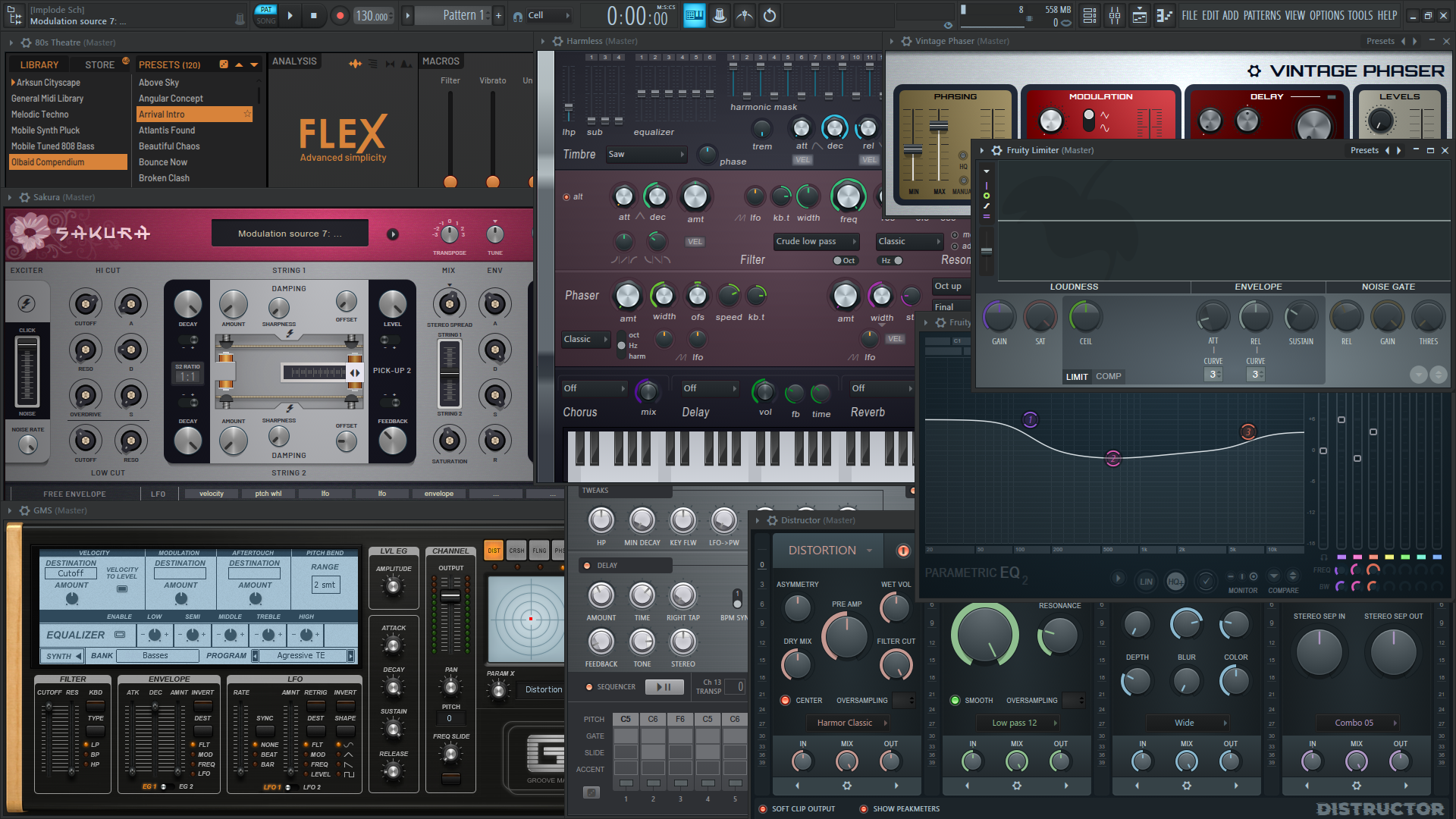Open the Harmor Classic distortion type dropdown
This screenshot has height=819, width=1456.
[850, 723]
